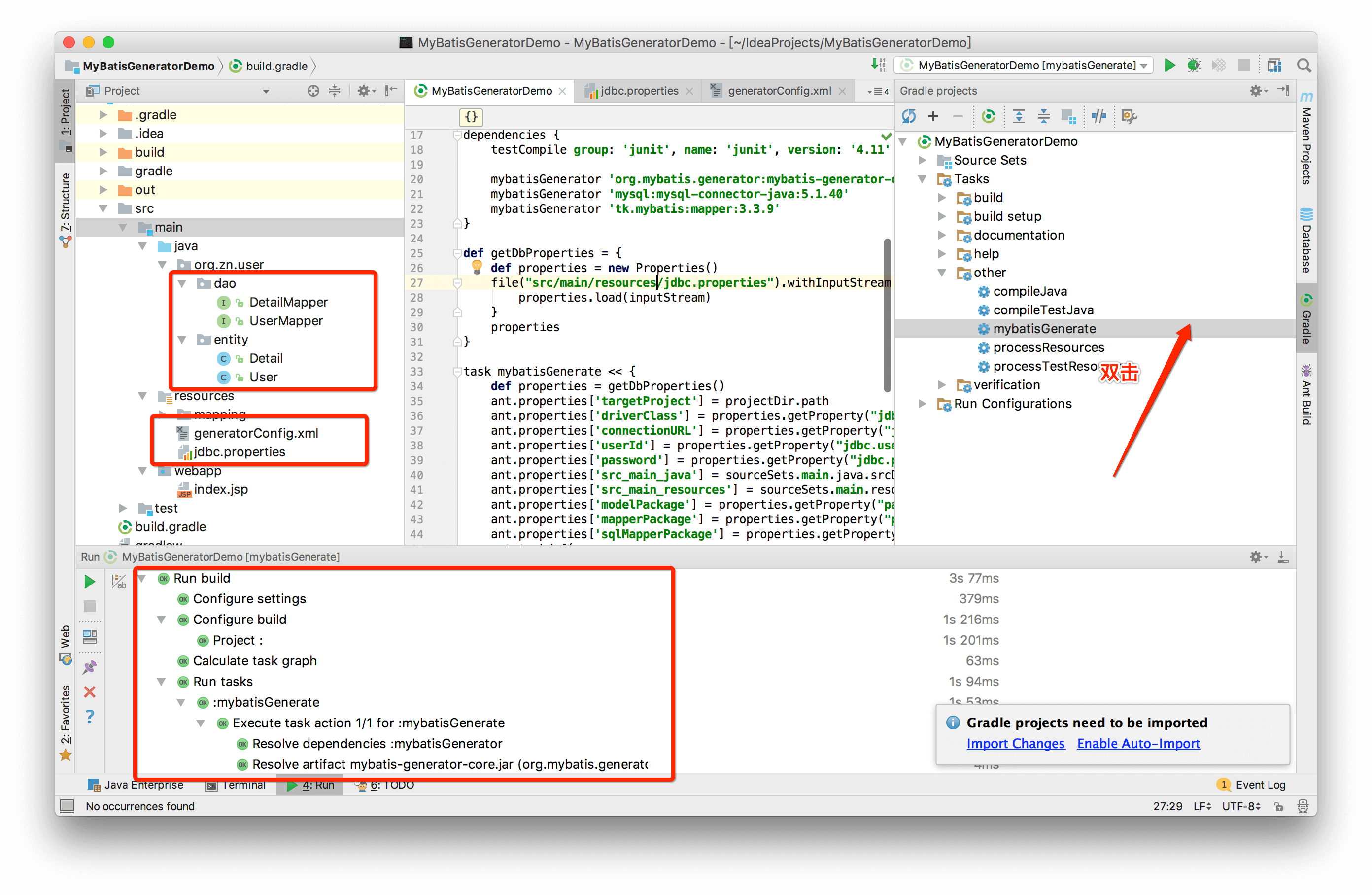Run the mybatisGenerate configuration from top toolbar
This screenshot has height=895, width=1372.
1169,65
